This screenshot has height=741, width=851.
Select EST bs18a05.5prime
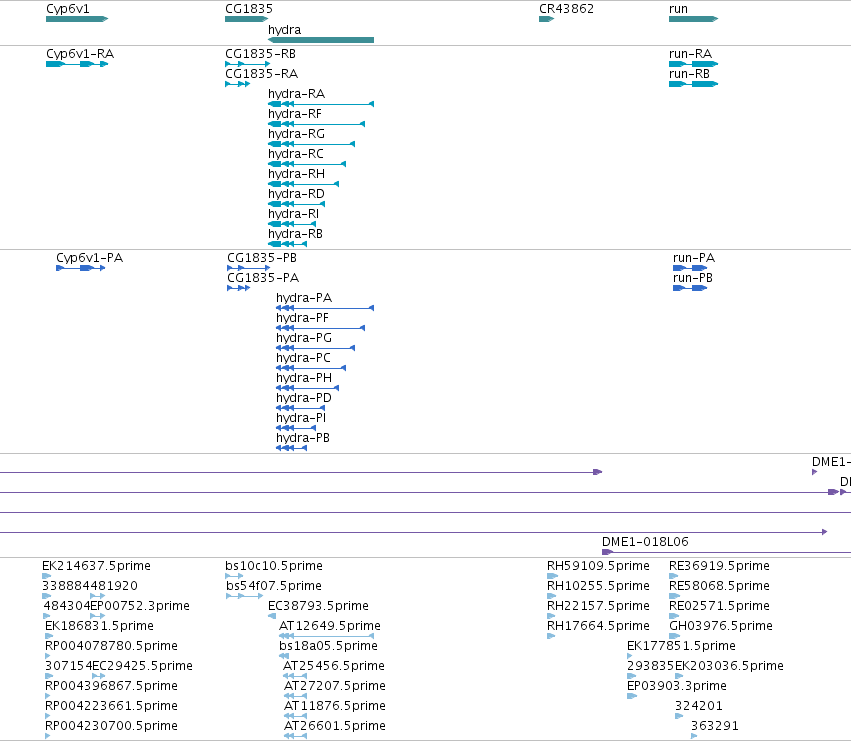(x=328, y=646)
